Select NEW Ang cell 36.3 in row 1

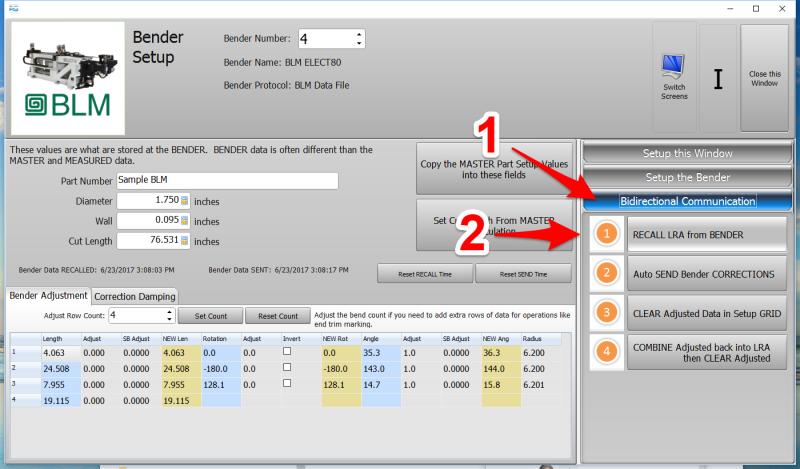tap(501, 353)
